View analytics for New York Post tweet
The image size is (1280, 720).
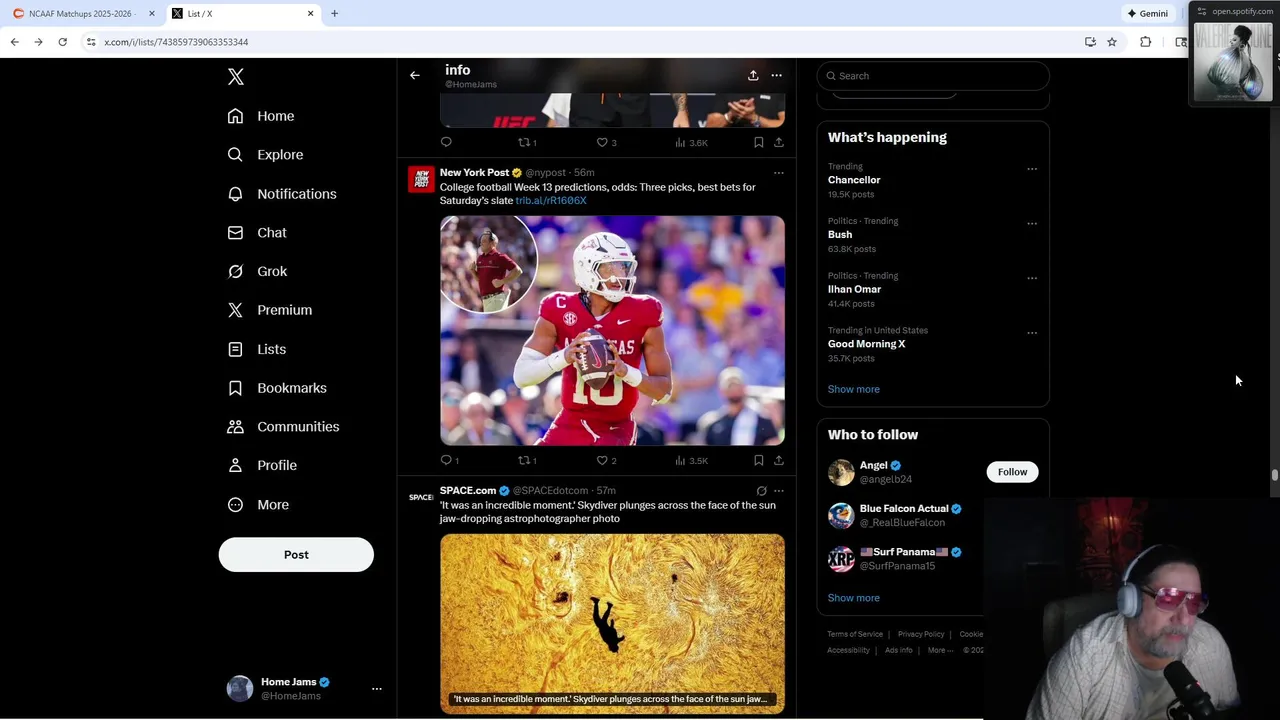(691, 461)
